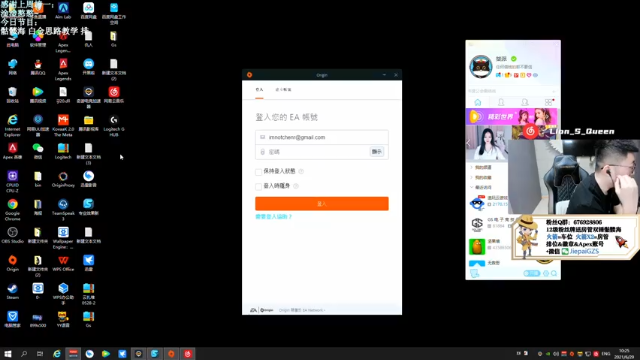
Task: Open the QQ apps grid tab
Action: (x=548, y=102)
